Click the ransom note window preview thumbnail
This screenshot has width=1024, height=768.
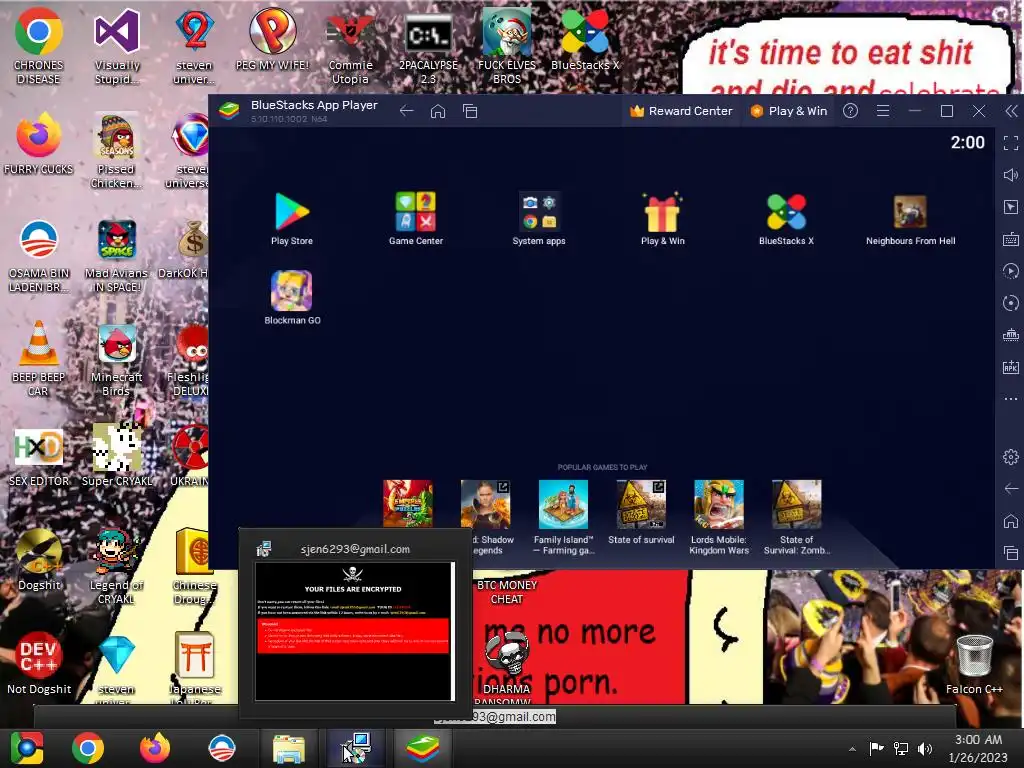353,631
